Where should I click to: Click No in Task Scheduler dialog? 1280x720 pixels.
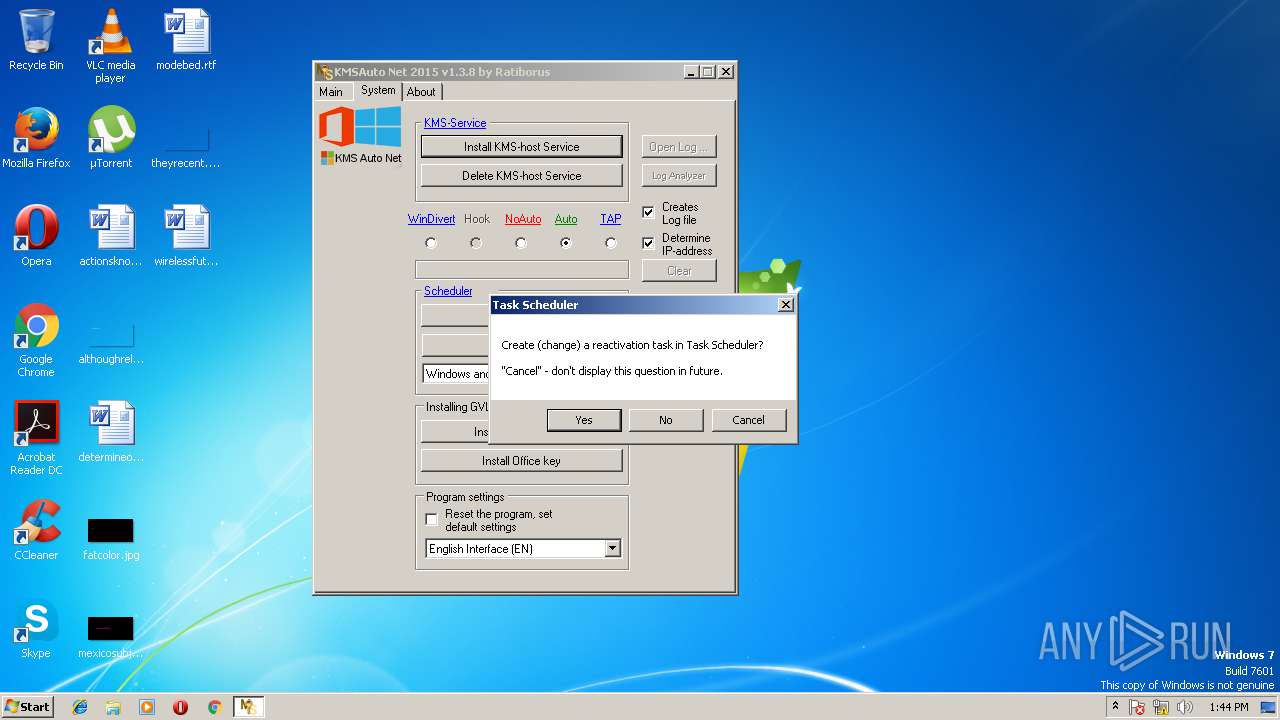tap(666, 420)
